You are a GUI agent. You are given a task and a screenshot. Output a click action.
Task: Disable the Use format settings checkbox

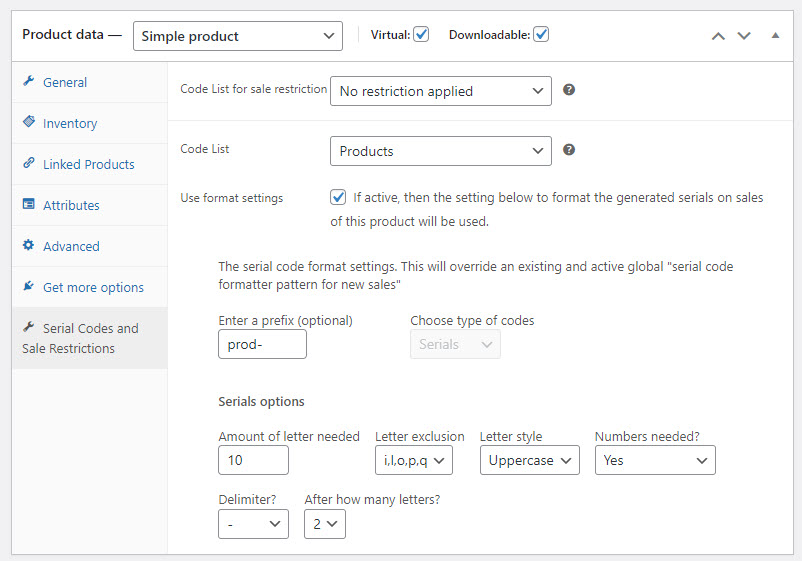(339, 197)
